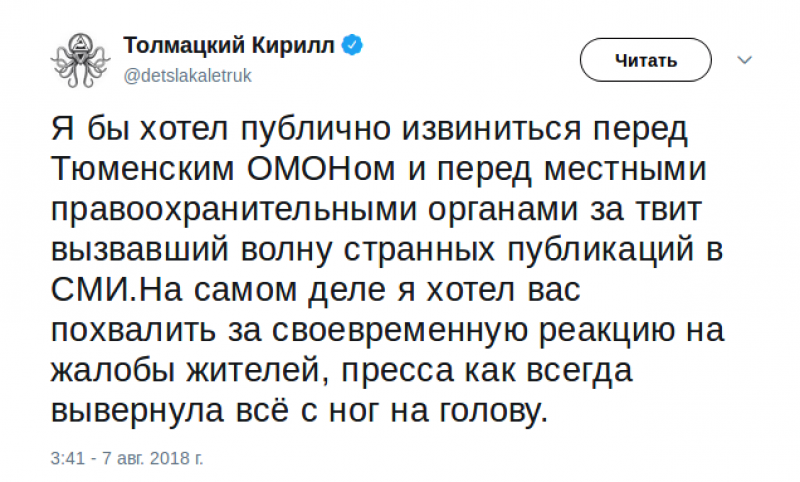Open Толмацкий Кирилл profile name link
This screenshot has height=482, width=800.
(230, 45)
